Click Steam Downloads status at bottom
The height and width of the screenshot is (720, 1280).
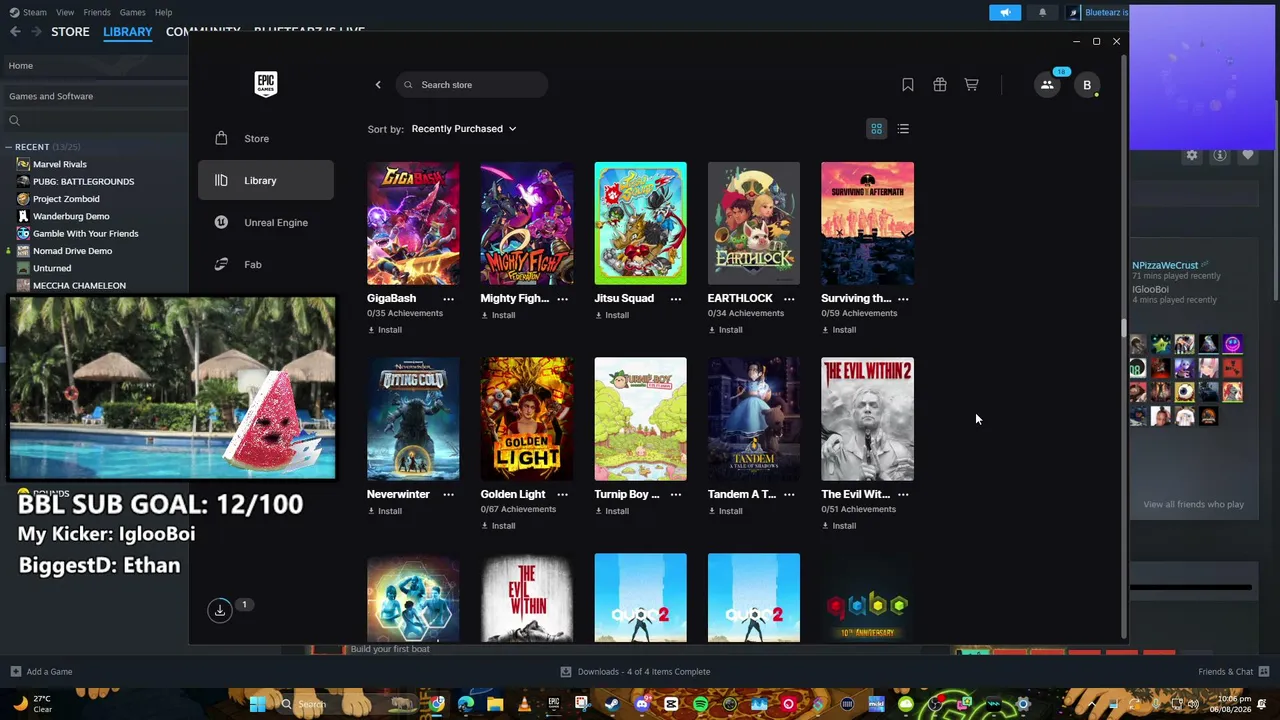[x=635, y=672]
